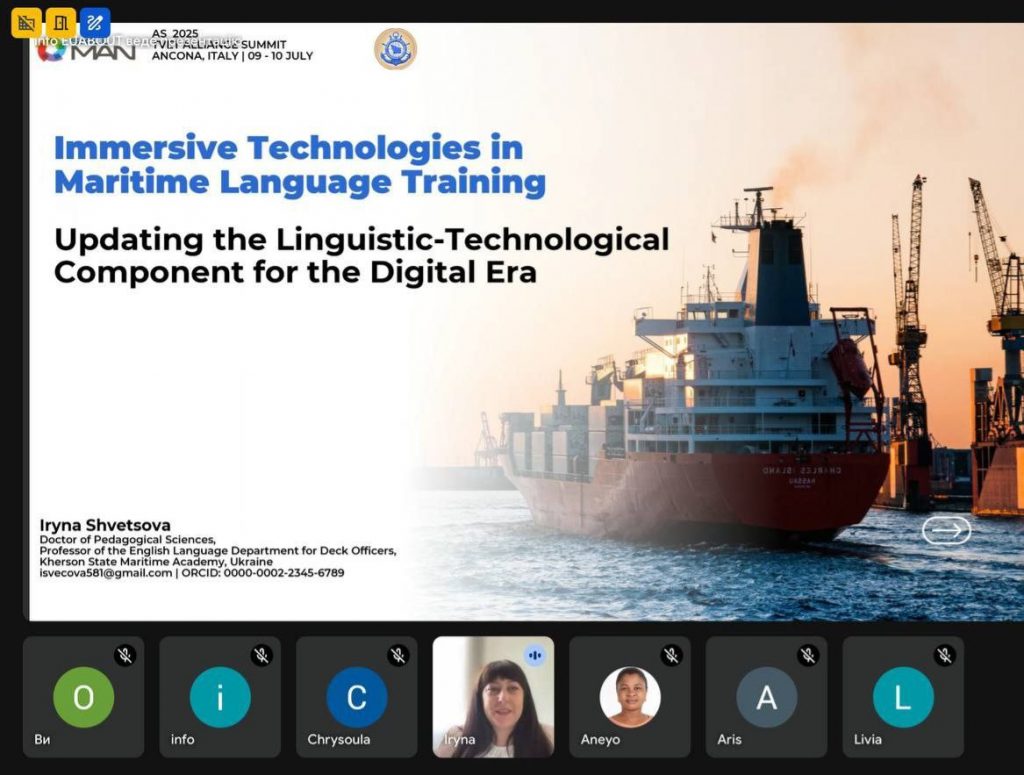Select Aneyo's profile photo tile
The width and height of the screenshot is (1024, 775).
630,696
